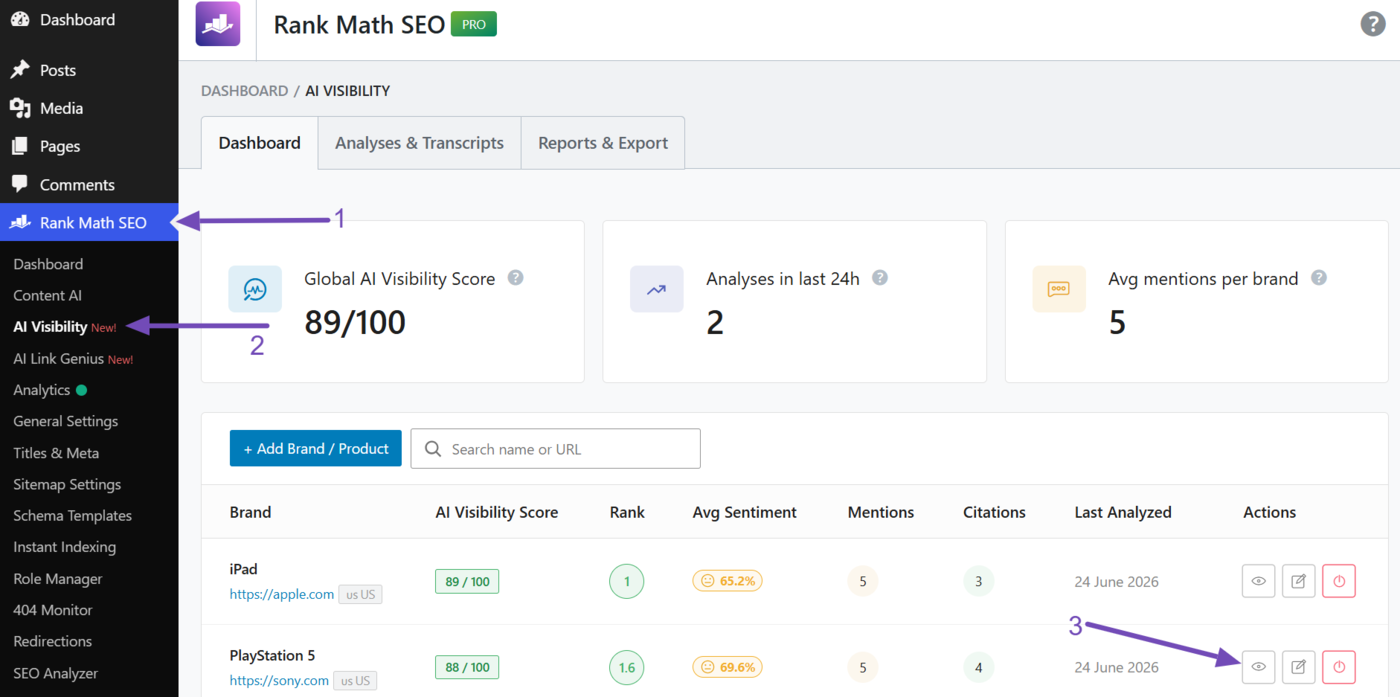Screen dimensions: 1400x697
Task: Click the PRO badge
Action: click(474, 24)
